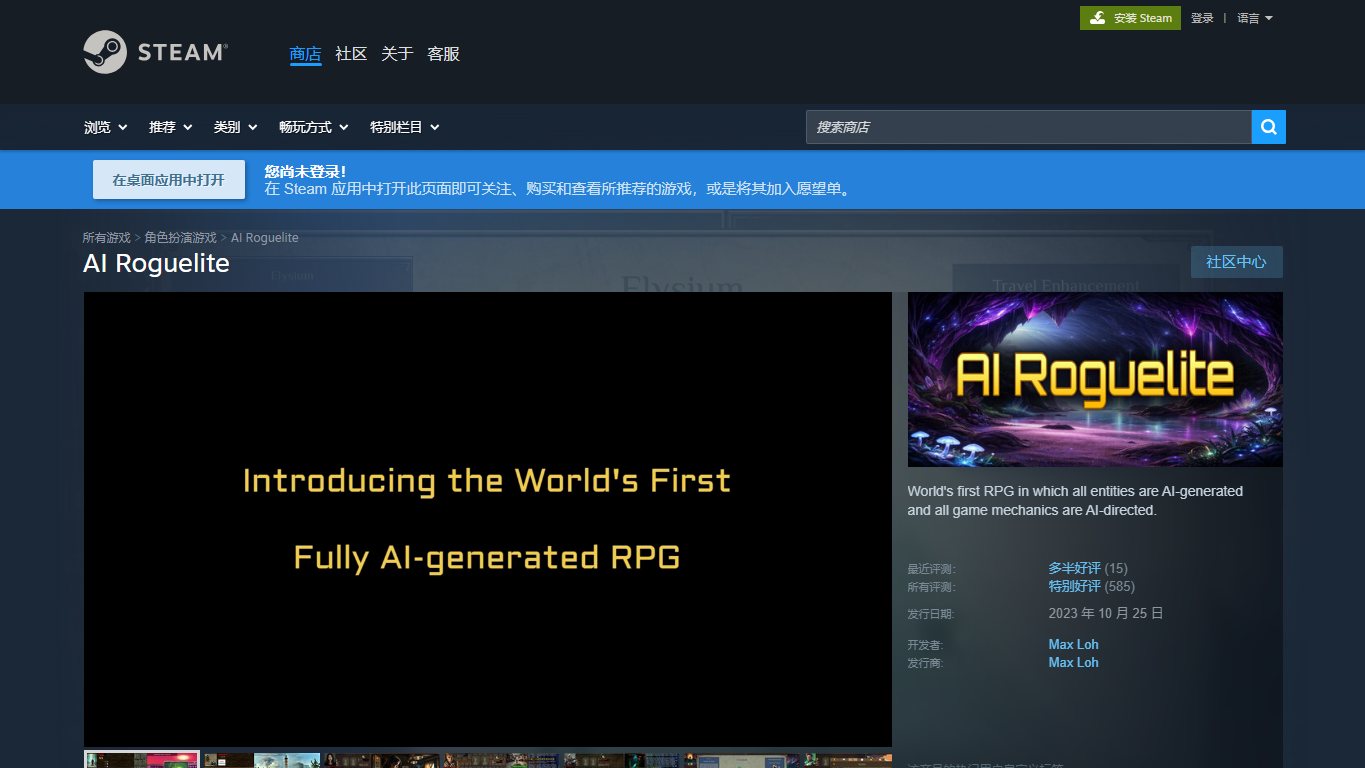Click the 安装 Steam button
This screenshot has height=768, width=1365.
coord(1130,18)
